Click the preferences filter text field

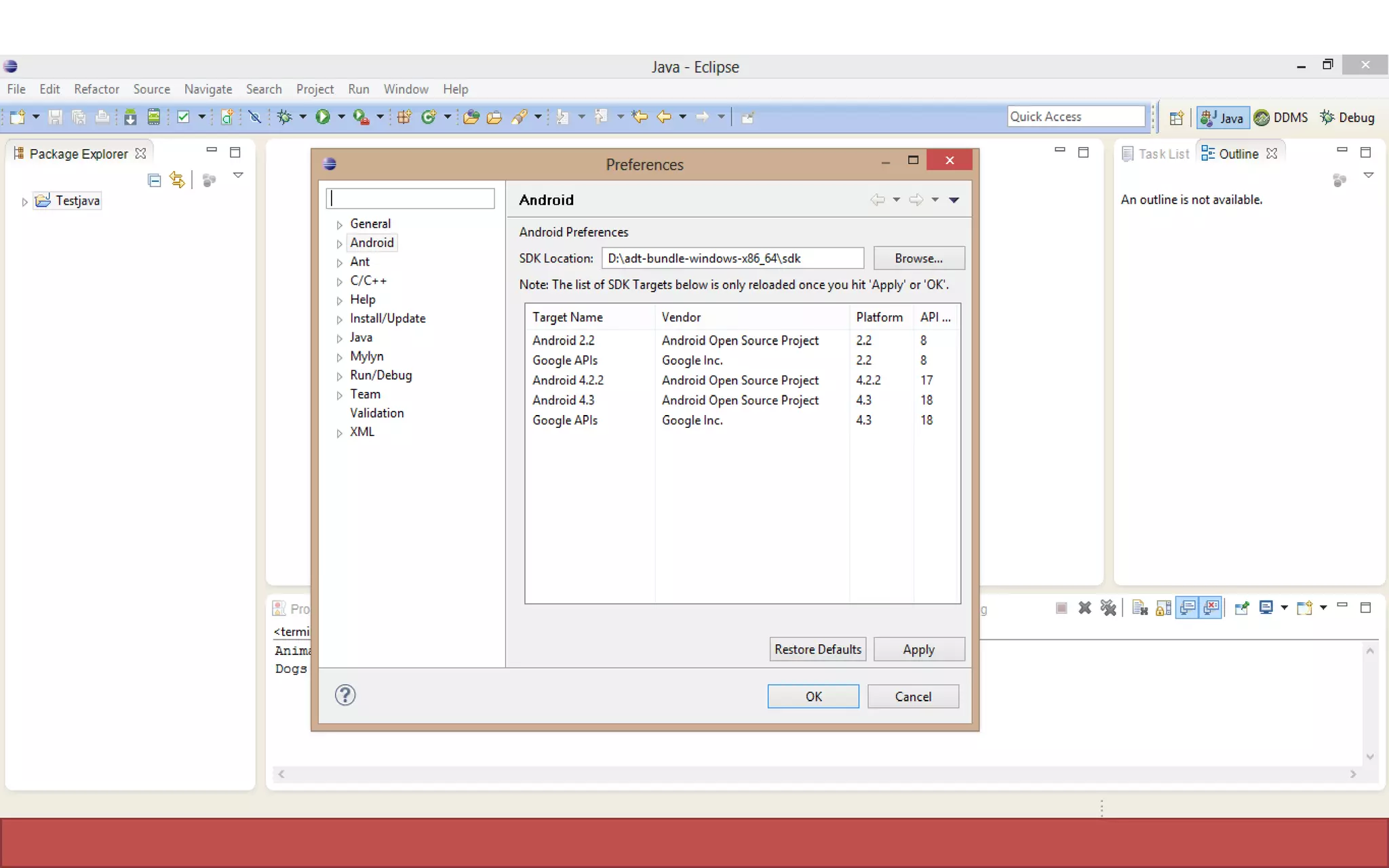[x=410, y=199]
